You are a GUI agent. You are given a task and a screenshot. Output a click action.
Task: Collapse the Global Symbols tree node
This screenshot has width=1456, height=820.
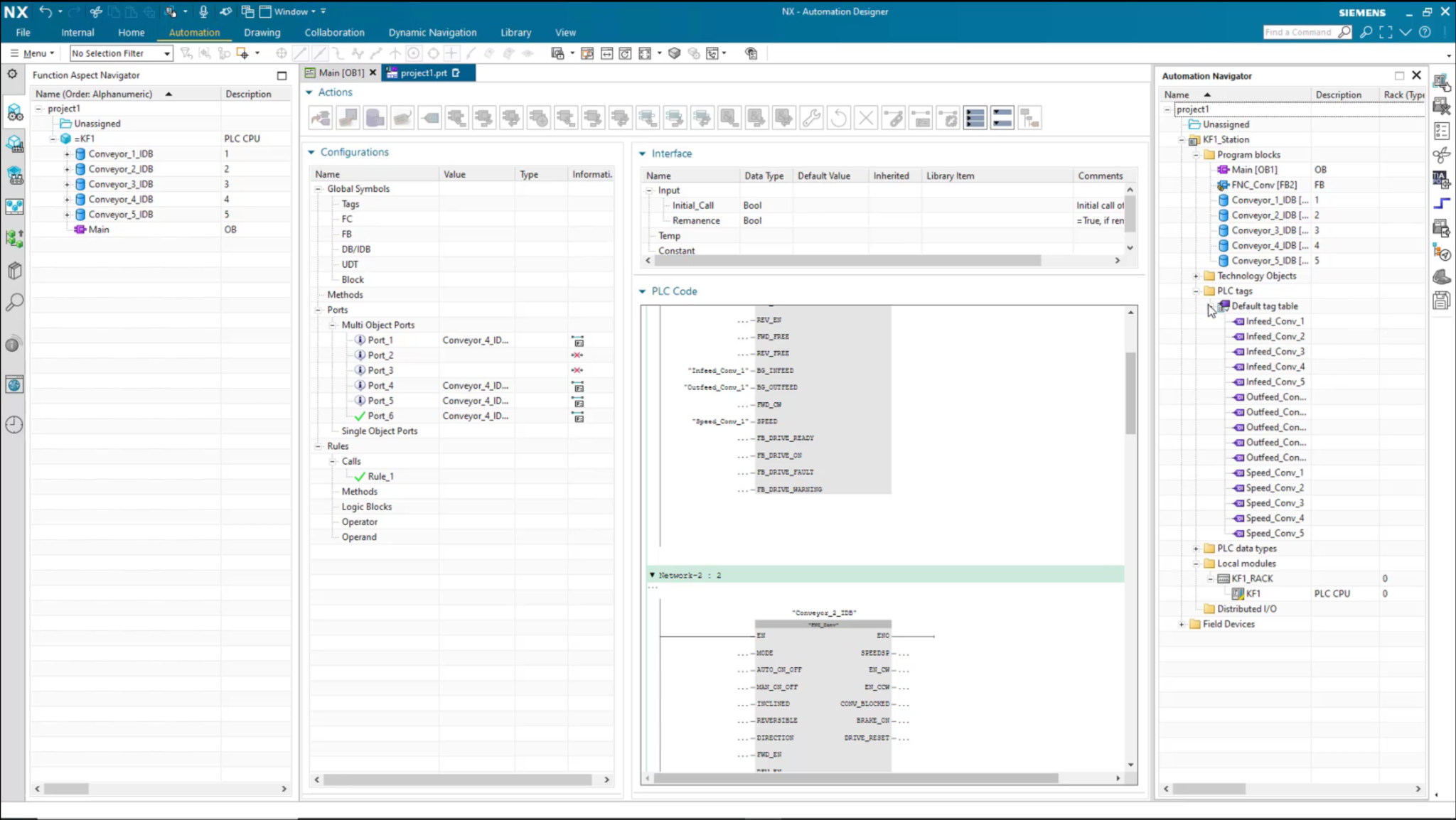pos(318,188)
